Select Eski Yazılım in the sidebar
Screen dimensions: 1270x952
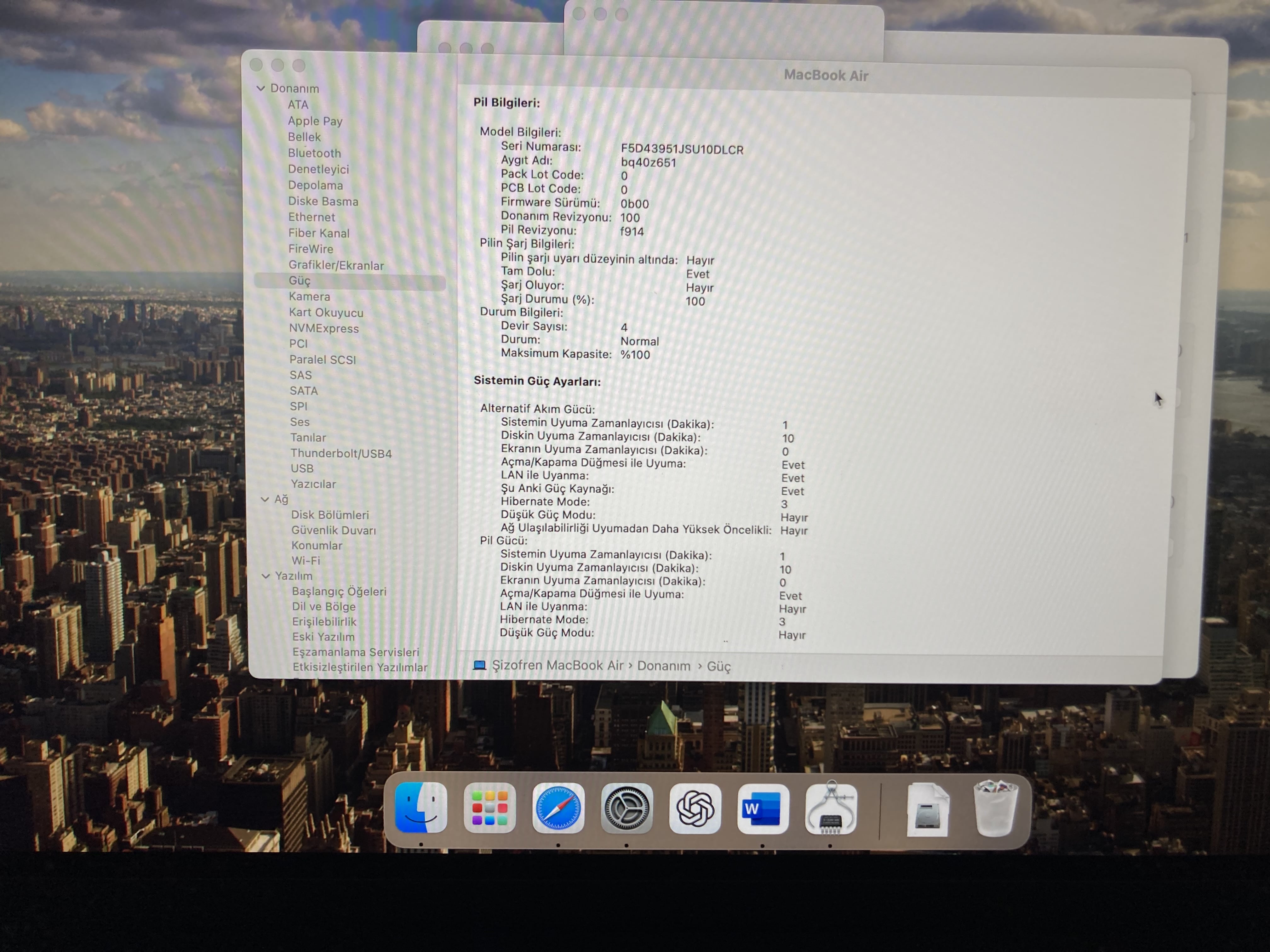[323, 636]
